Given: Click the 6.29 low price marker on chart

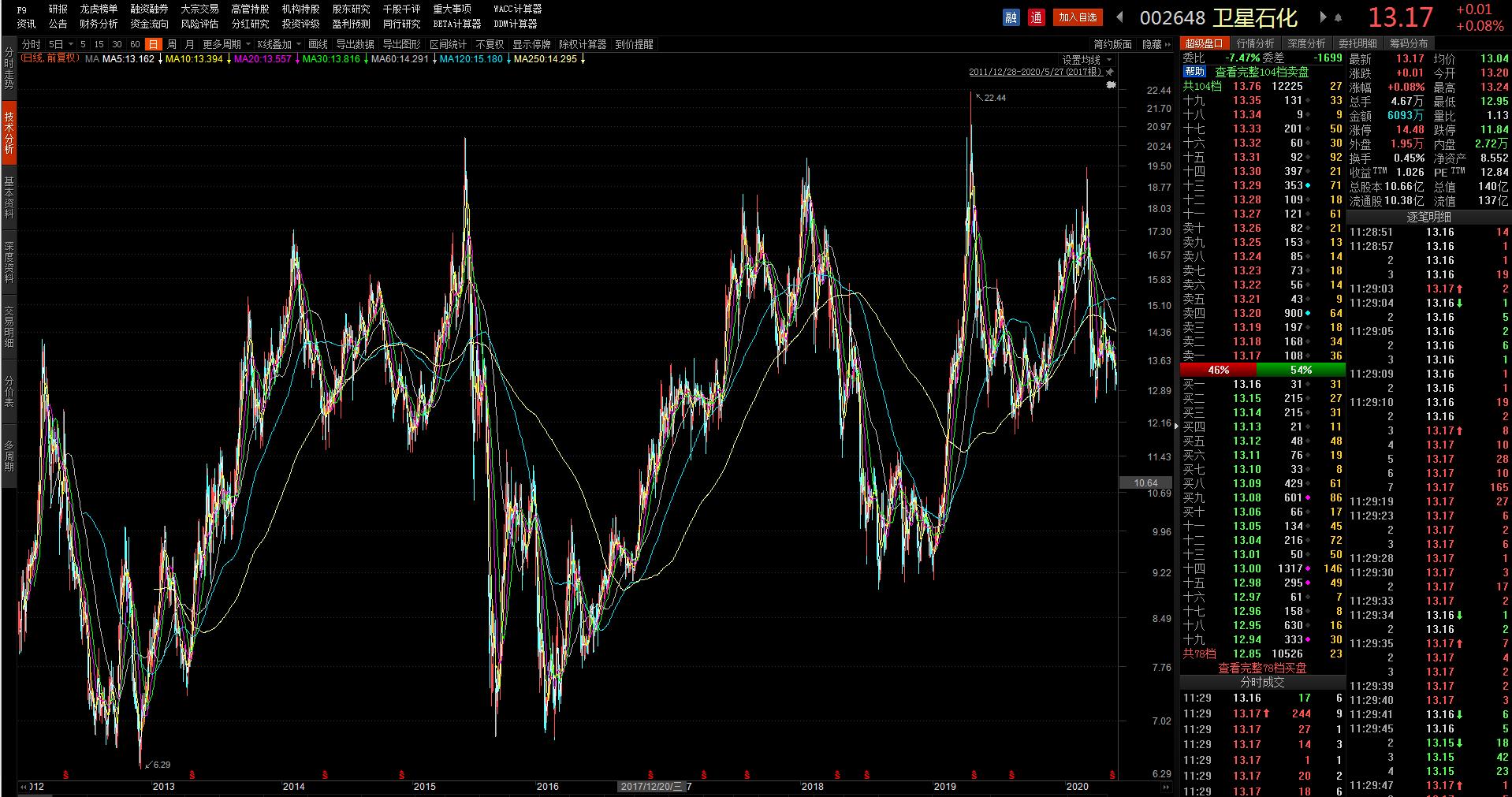Looking at the screenshot, I should 158,764.
